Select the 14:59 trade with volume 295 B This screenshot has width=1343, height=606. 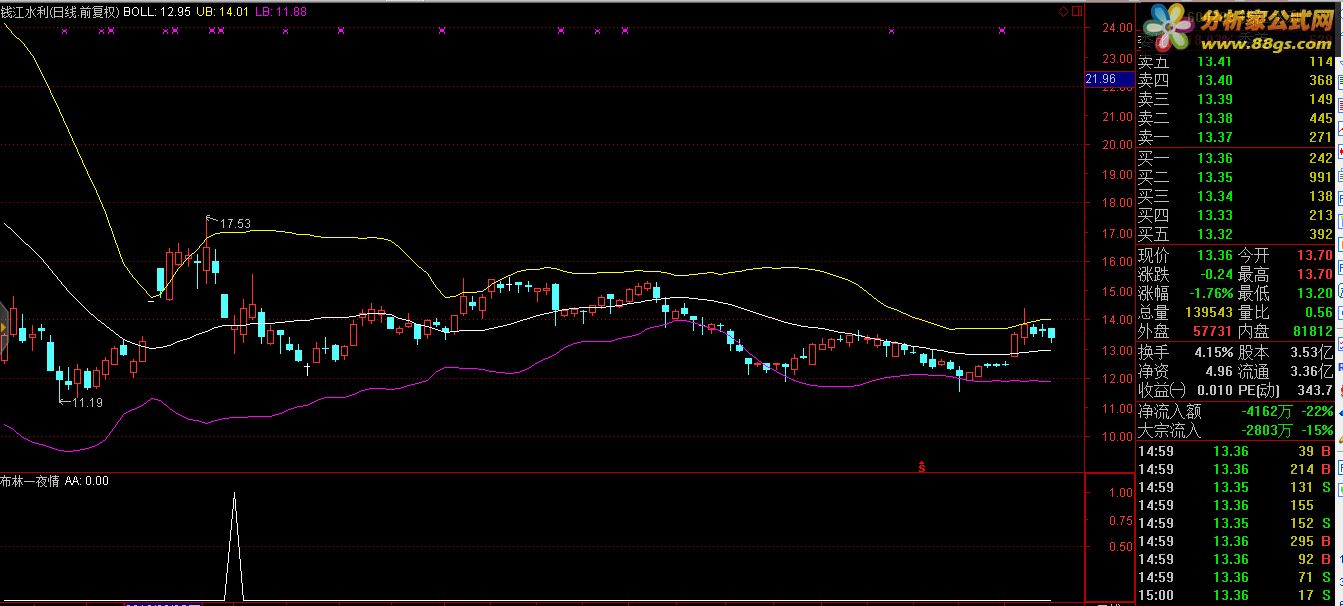pos(1236,541)
